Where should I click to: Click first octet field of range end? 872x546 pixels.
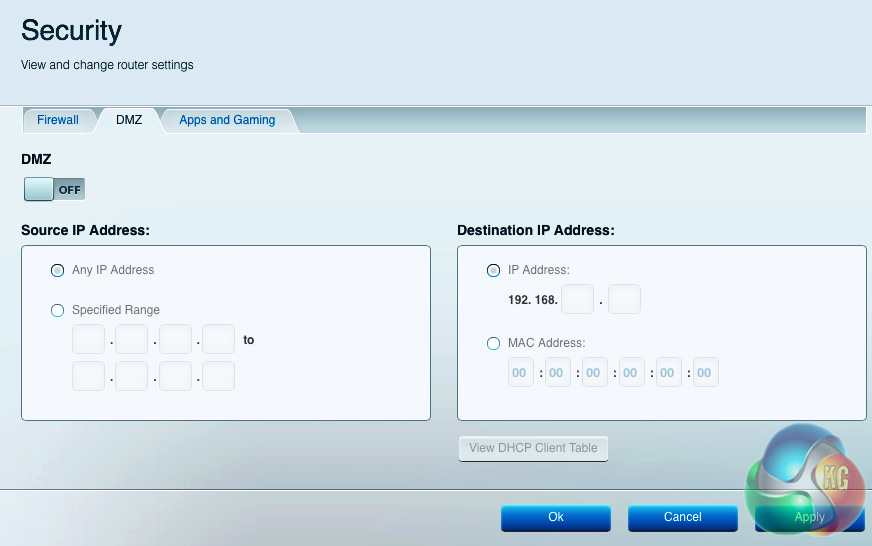(x=88, y=376)
